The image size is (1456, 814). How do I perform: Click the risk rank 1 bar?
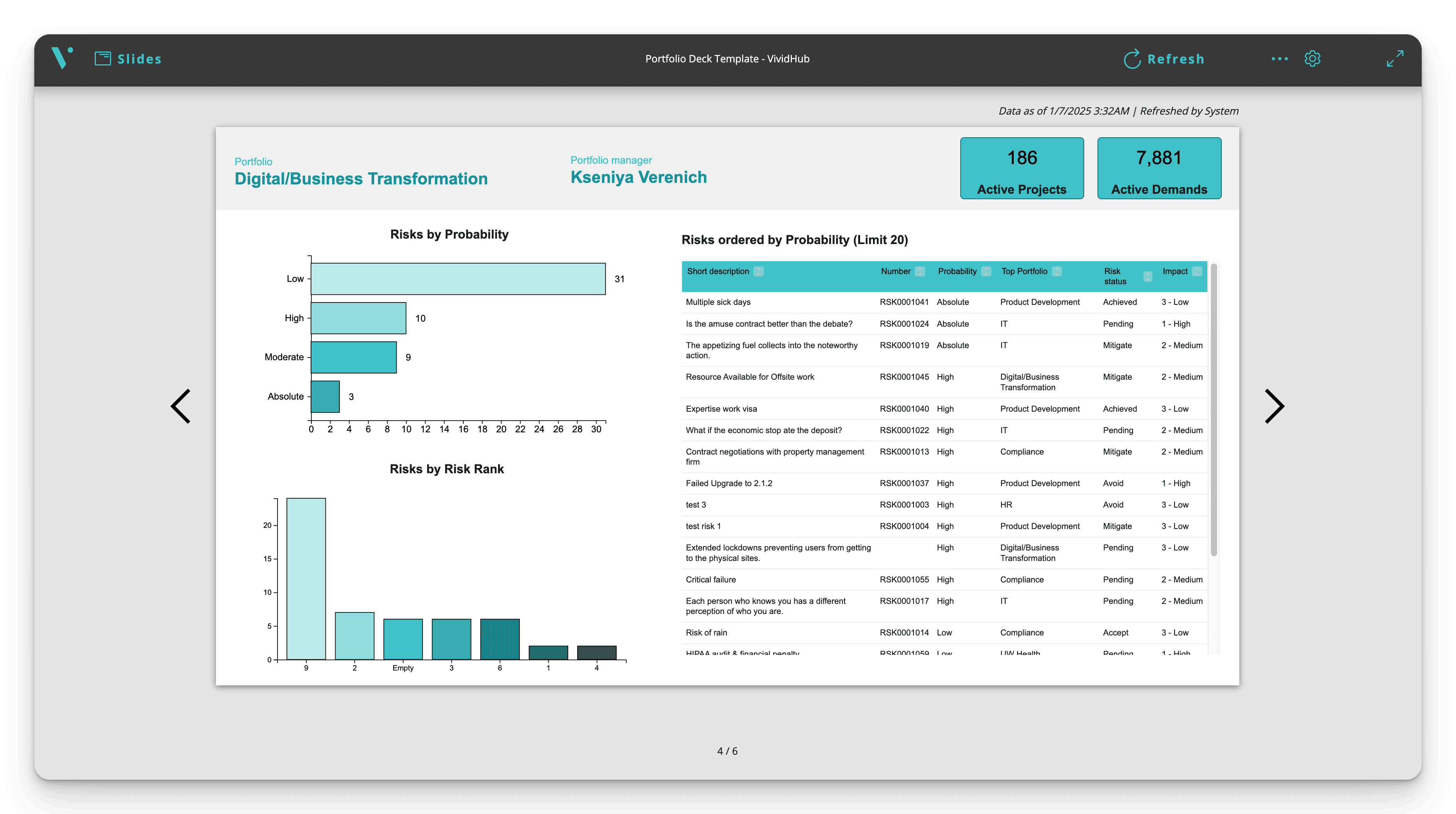(x=548, y=653)
